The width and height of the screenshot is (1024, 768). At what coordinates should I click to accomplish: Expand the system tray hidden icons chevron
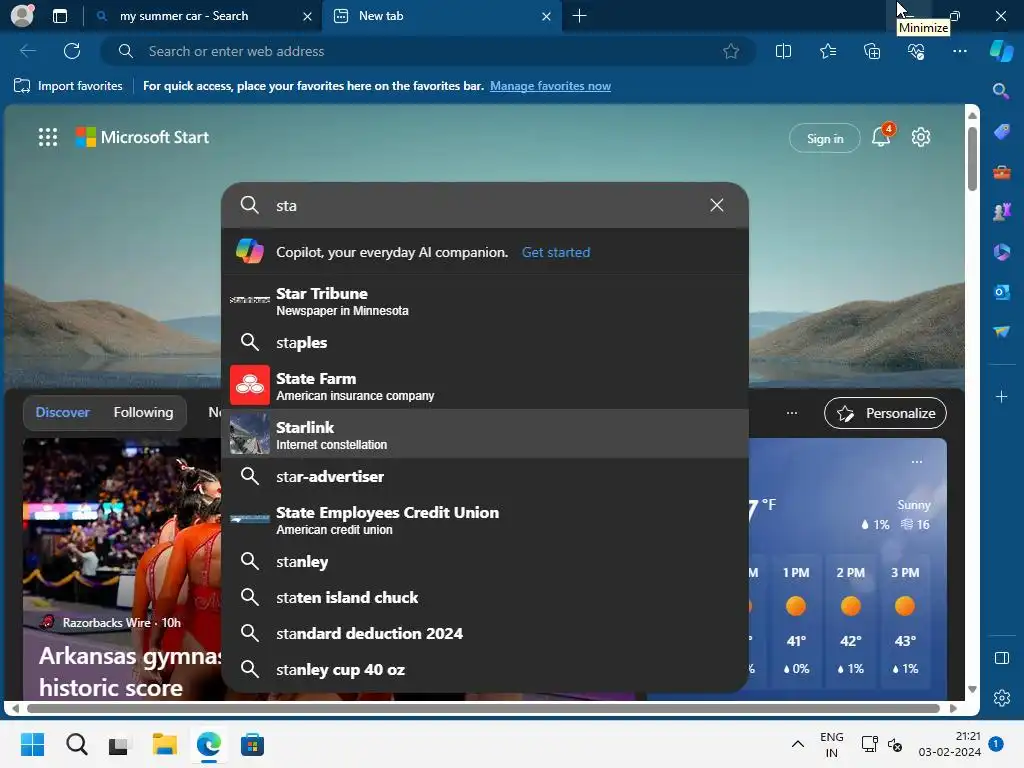(797, 744)
